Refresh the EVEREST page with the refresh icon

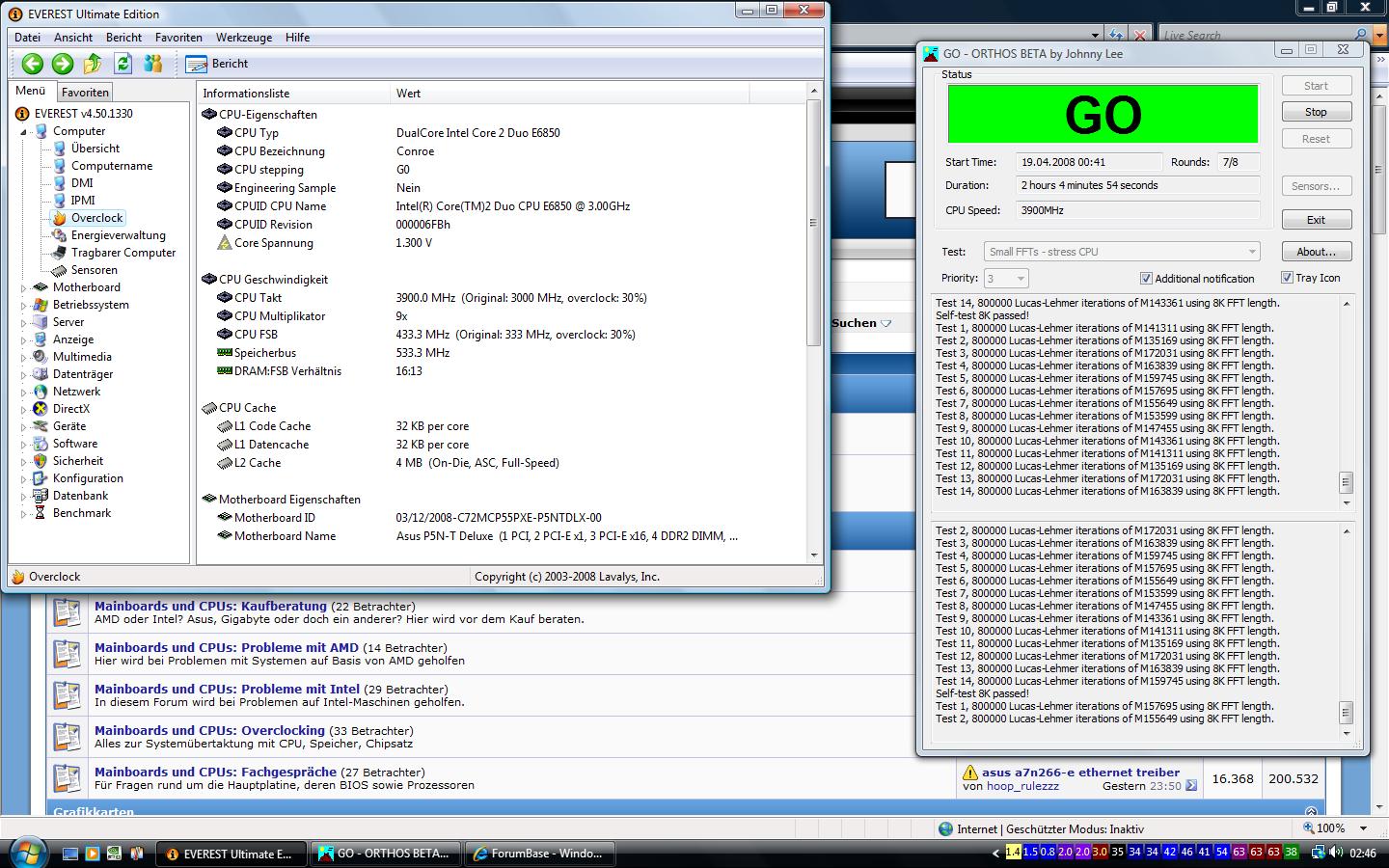tap(123, 64)
